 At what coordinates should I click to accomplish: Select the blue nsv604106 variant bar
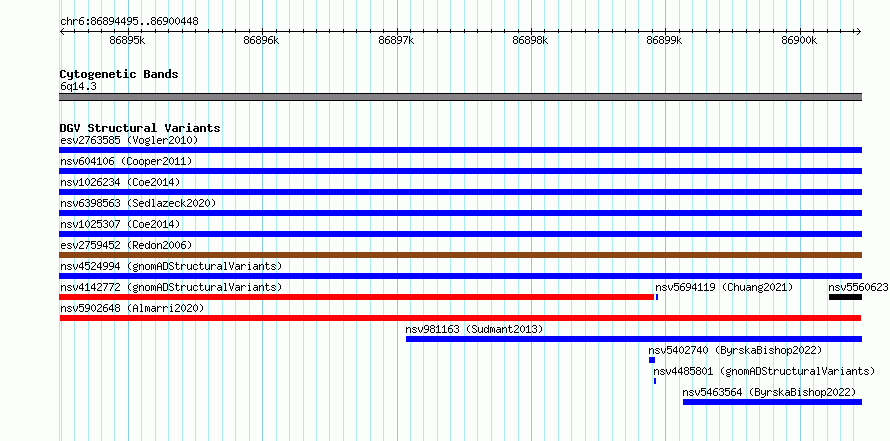[460, 171]
